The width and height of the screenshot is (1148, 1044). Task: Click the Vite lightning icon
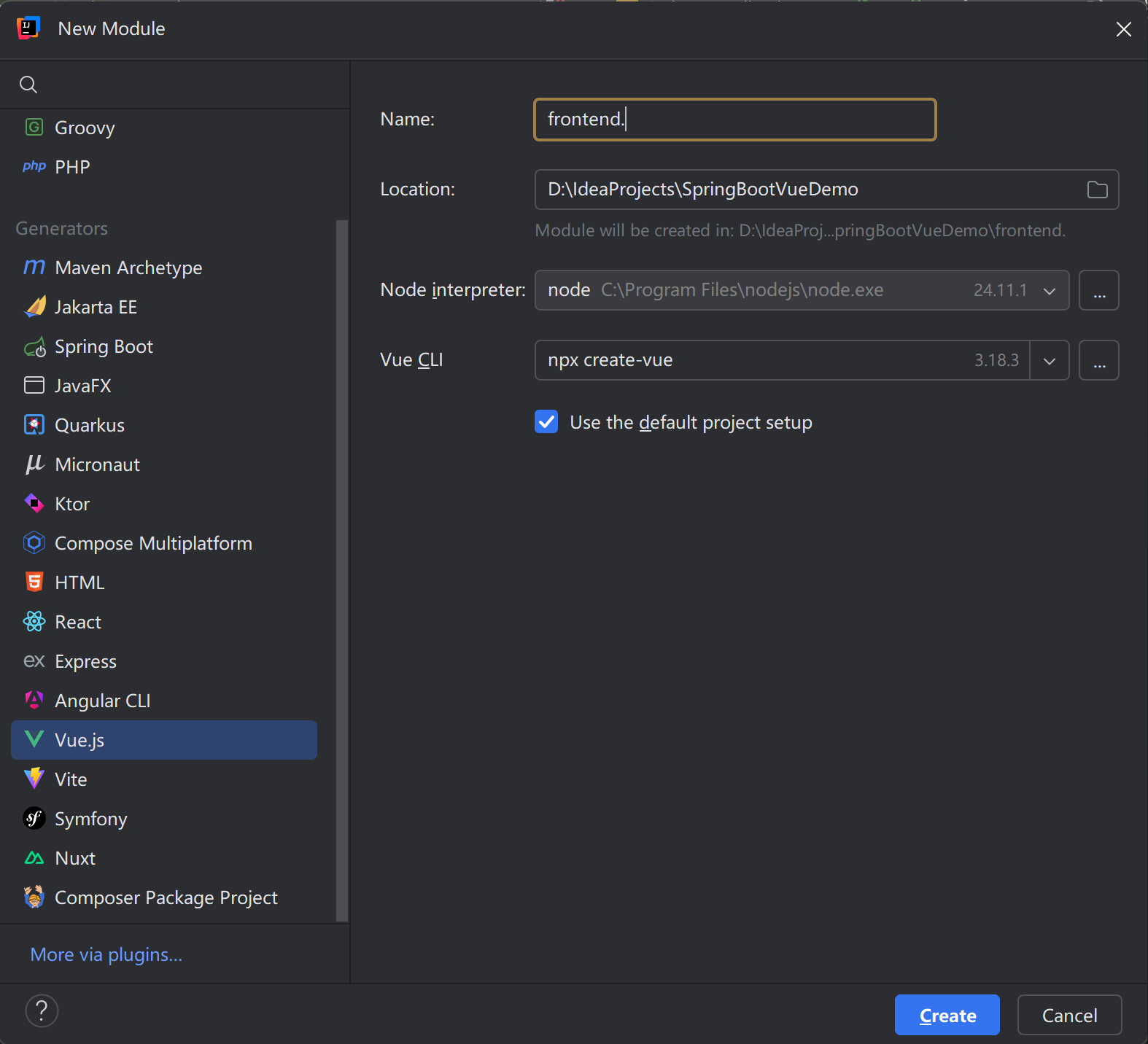(x=34, y=779)
